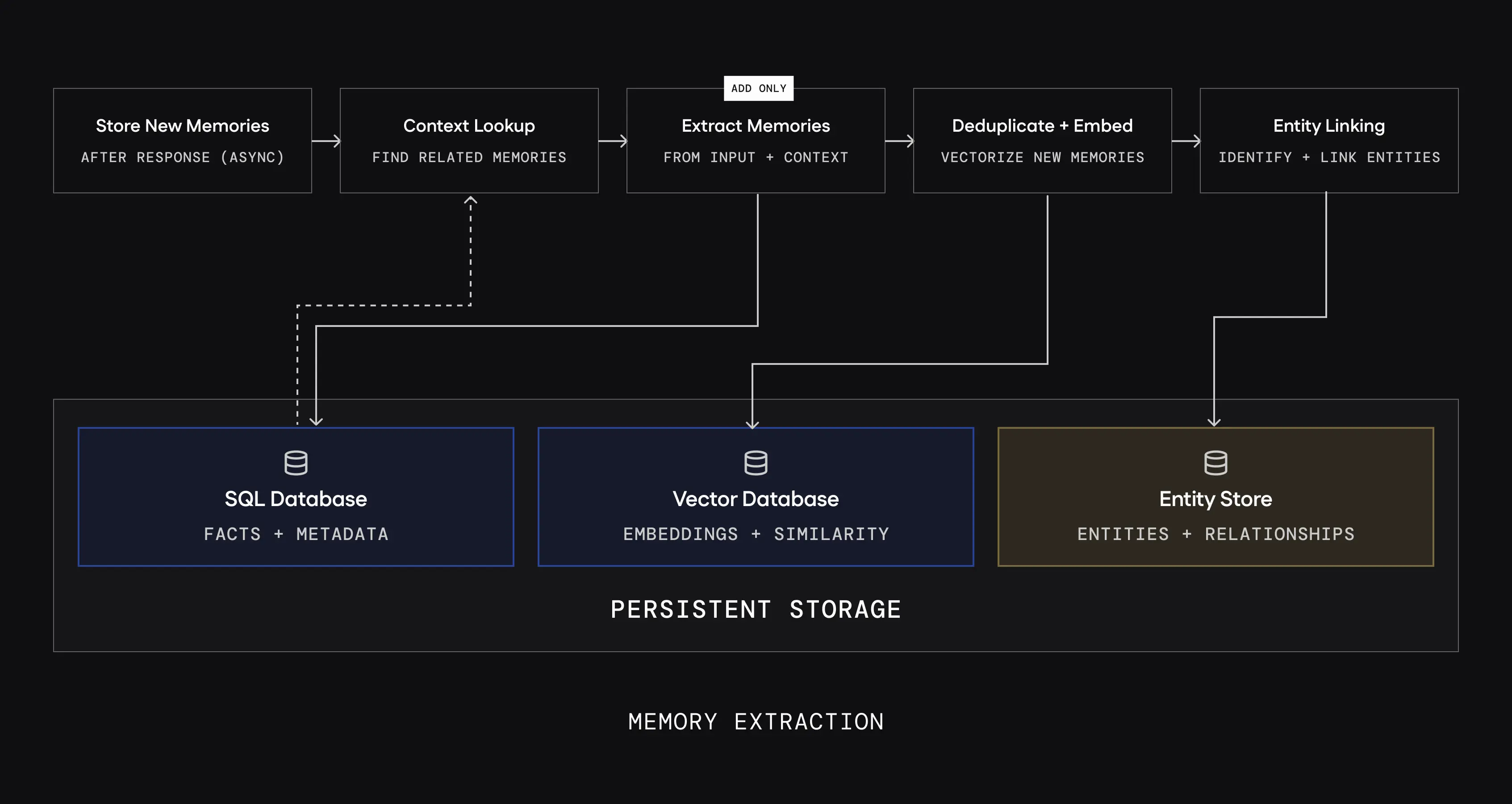Click the SQL Database title text
Screen dimensions: 1512x804
296,498
